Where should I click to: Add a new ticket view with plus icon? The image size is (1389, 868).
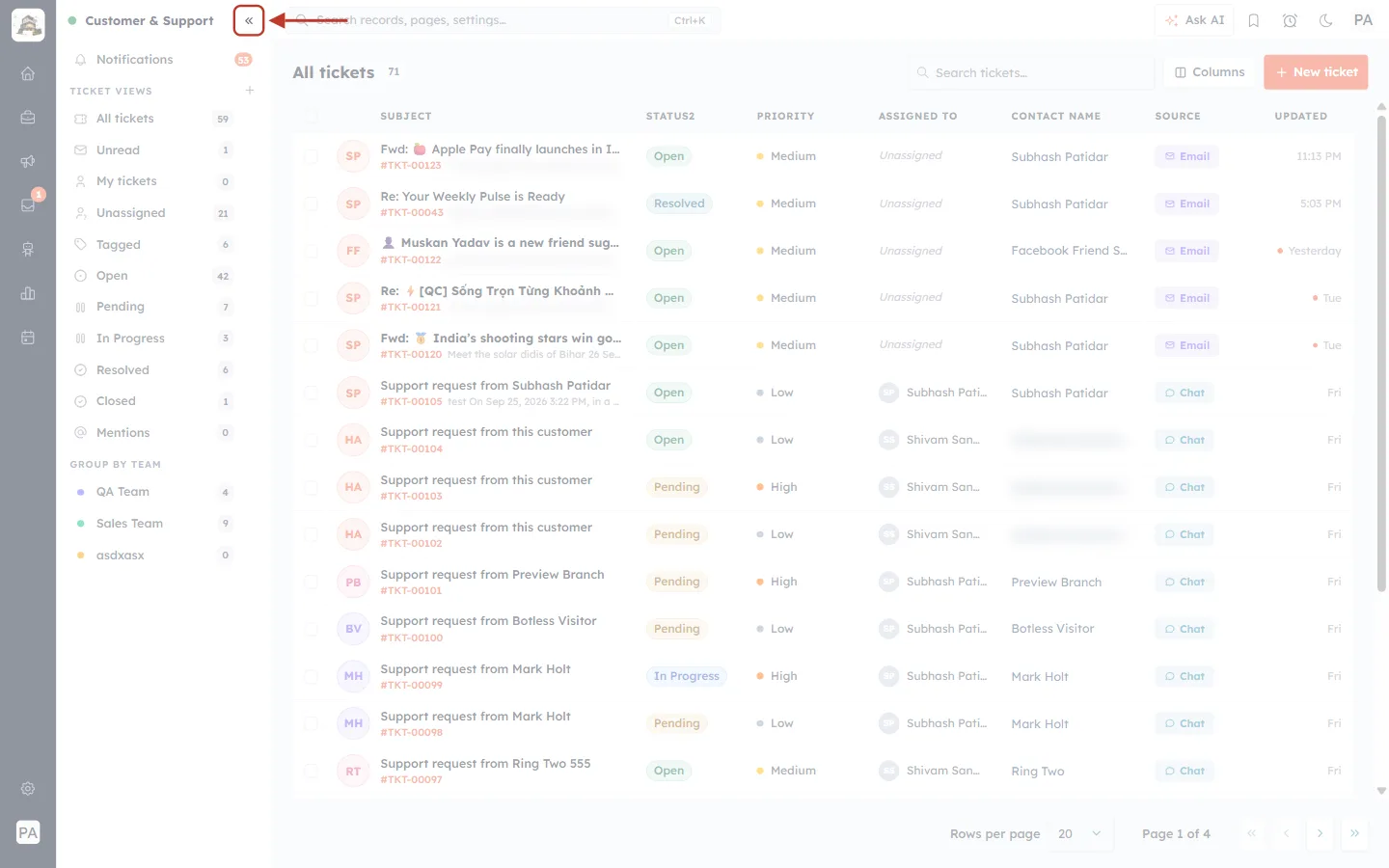coord(250,91)
